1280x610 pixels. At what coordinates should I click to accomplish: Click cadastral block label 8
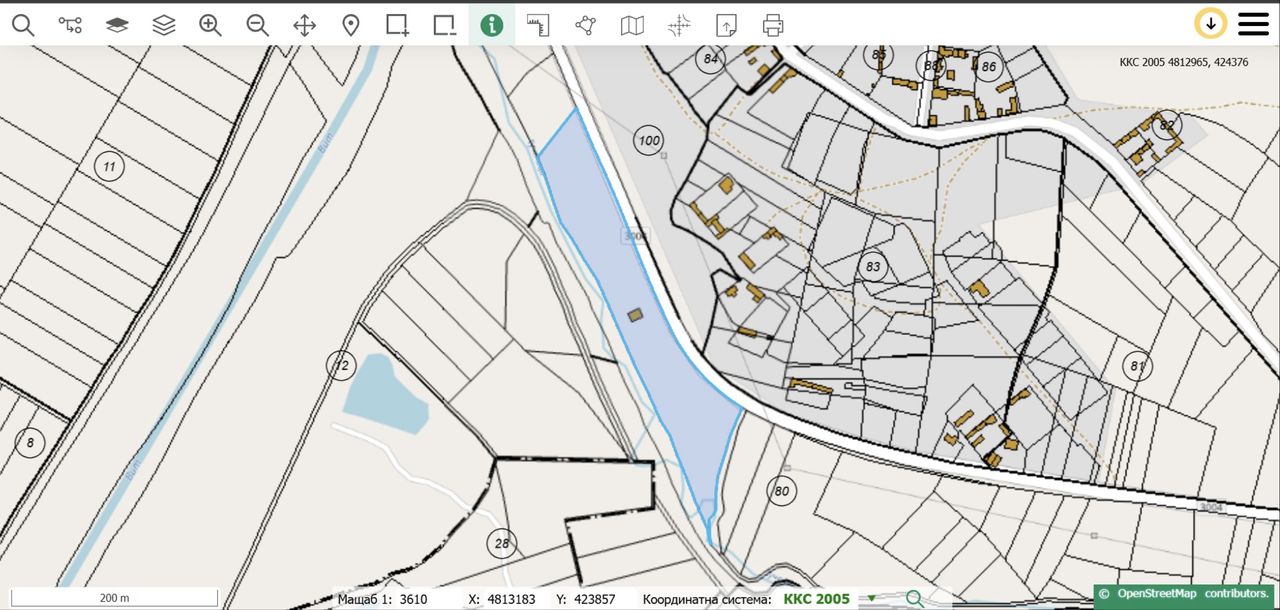tap(30, 442)
